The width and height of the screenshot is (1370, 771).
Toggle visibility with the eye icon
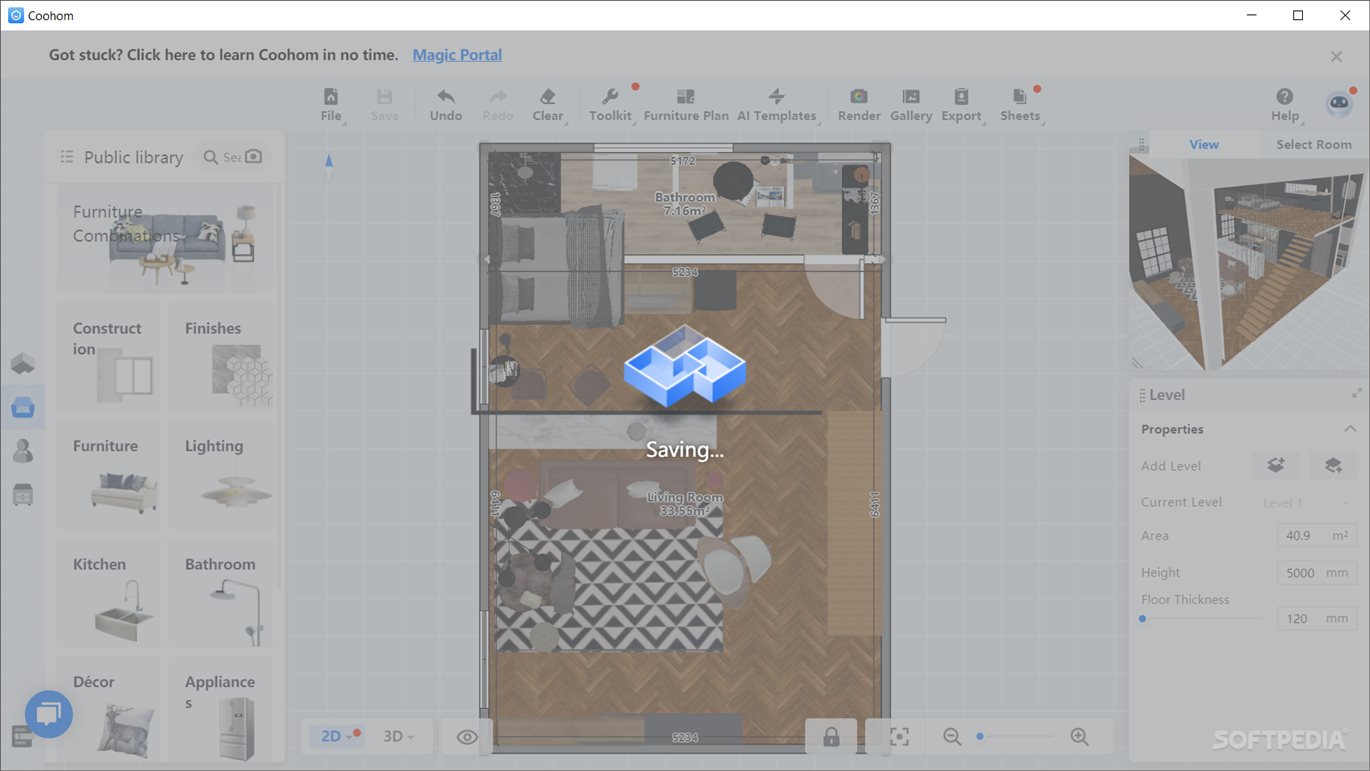point(467,737)
